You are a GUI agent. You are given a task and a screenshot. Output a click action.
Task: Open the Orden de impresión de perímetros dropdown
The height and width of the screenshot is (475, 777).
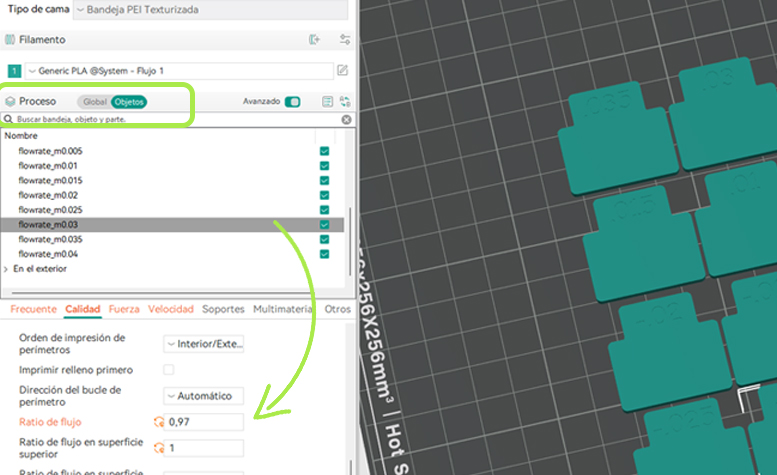point(204,344)
